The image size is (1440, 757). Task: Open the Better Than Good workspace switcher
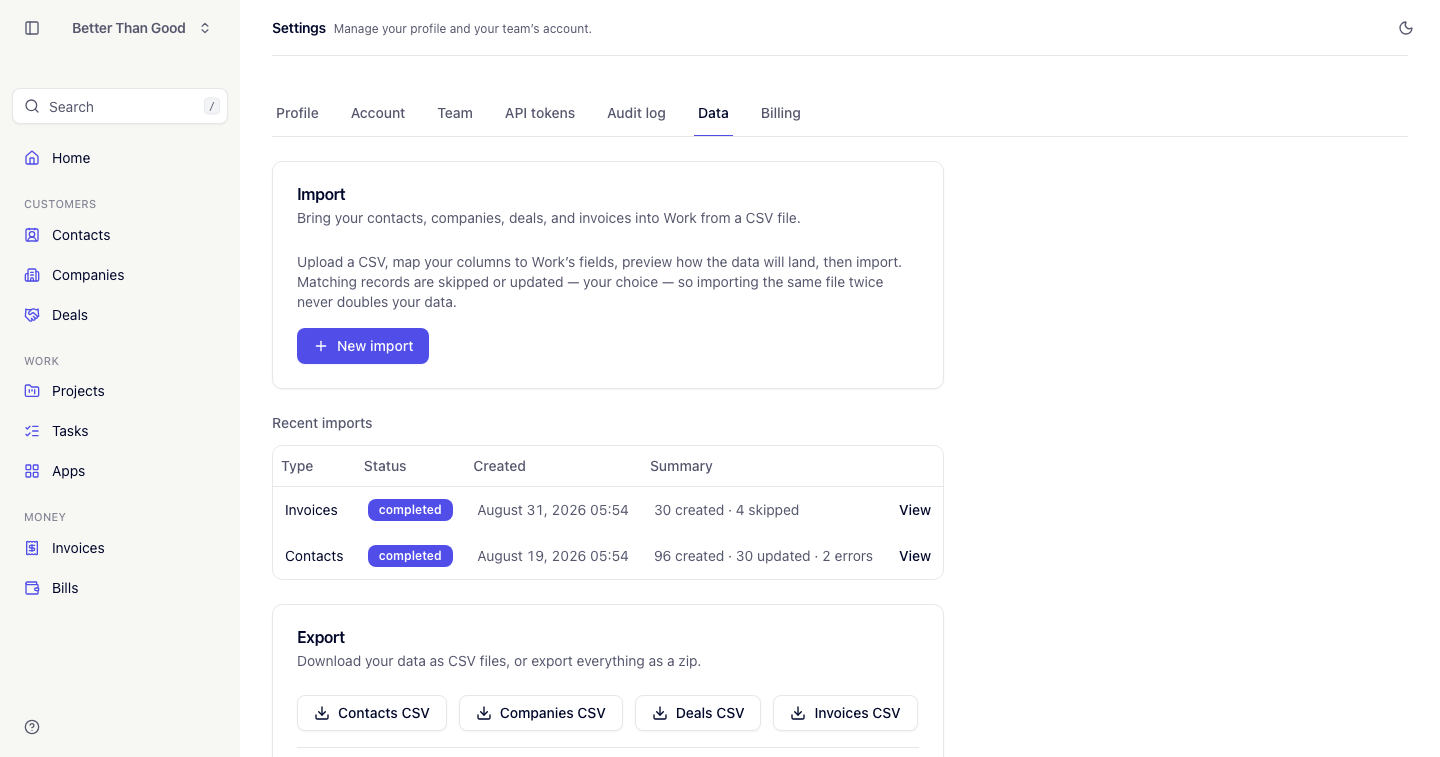[x=141, y=28]
